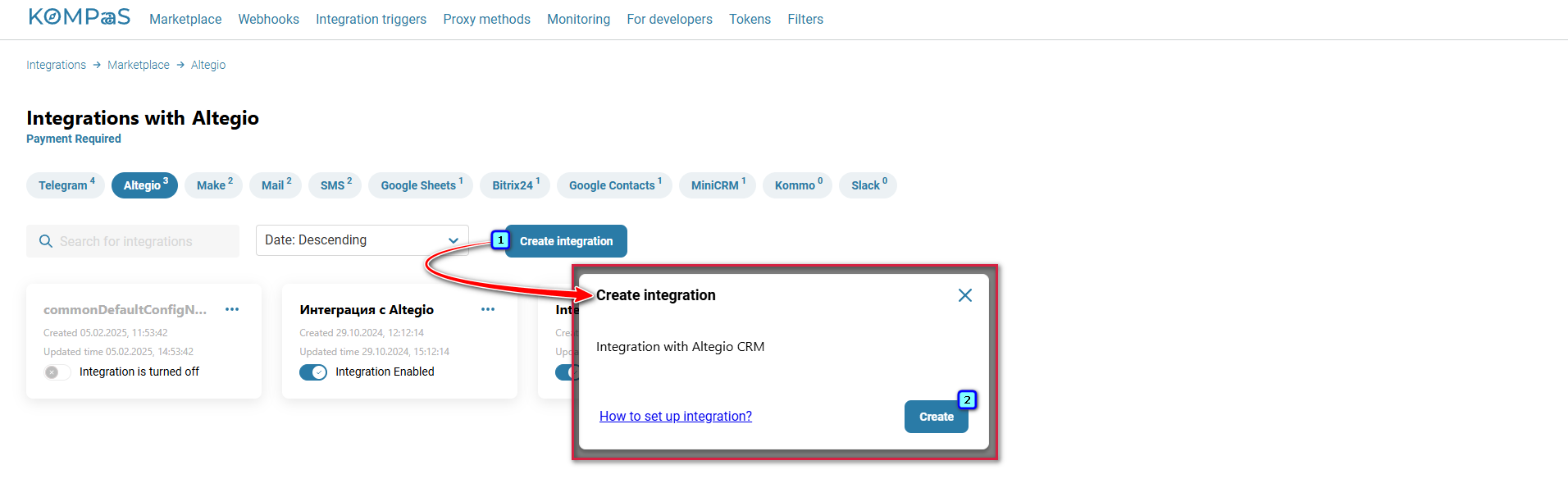Click the Altegio breadcrumb

point(208,65)
